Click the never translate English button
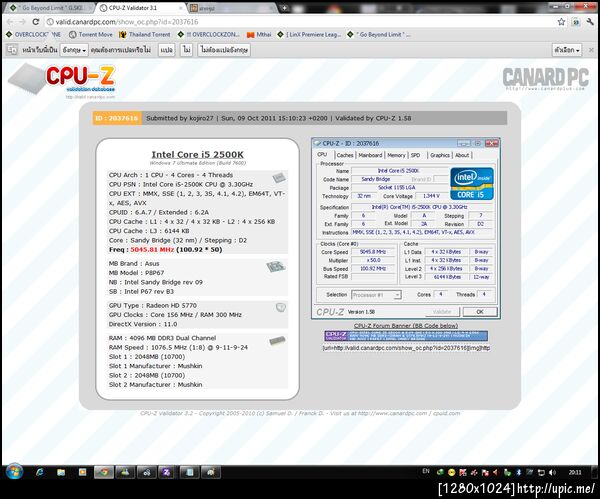Image resolution: width=600 pixels, height=499 pixels. tap(224, 50)
